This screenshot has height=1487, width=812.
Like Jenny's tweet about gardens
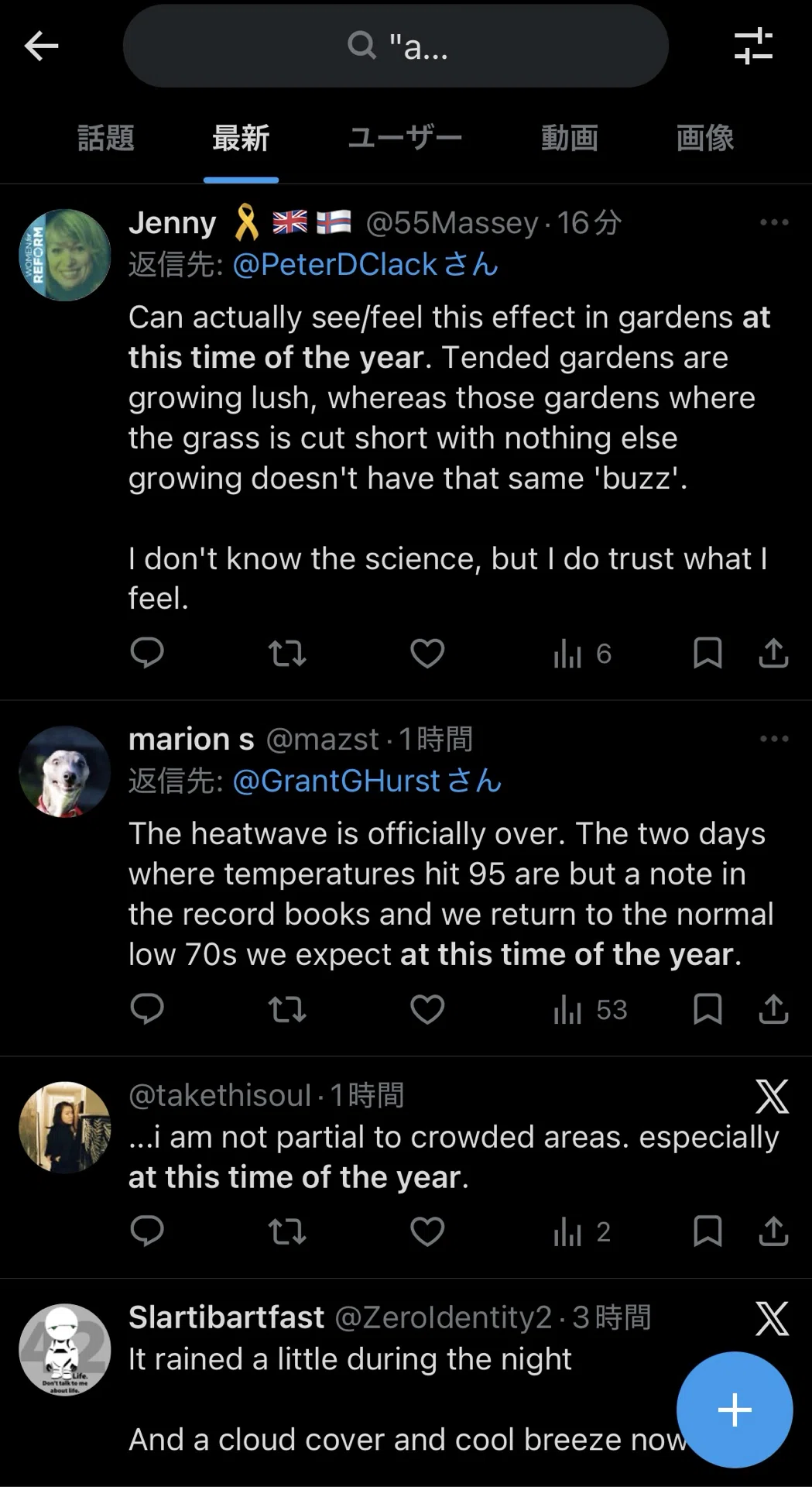[x=427, y=654]
